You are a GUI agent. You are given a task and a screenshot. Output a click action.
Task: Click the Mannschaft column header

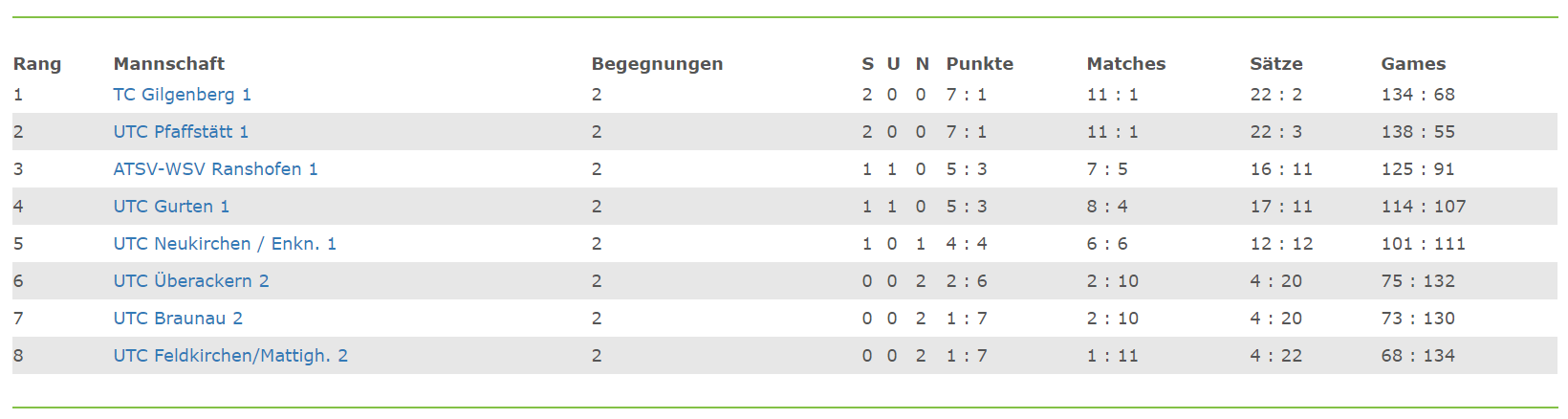(x=169, y=64)
